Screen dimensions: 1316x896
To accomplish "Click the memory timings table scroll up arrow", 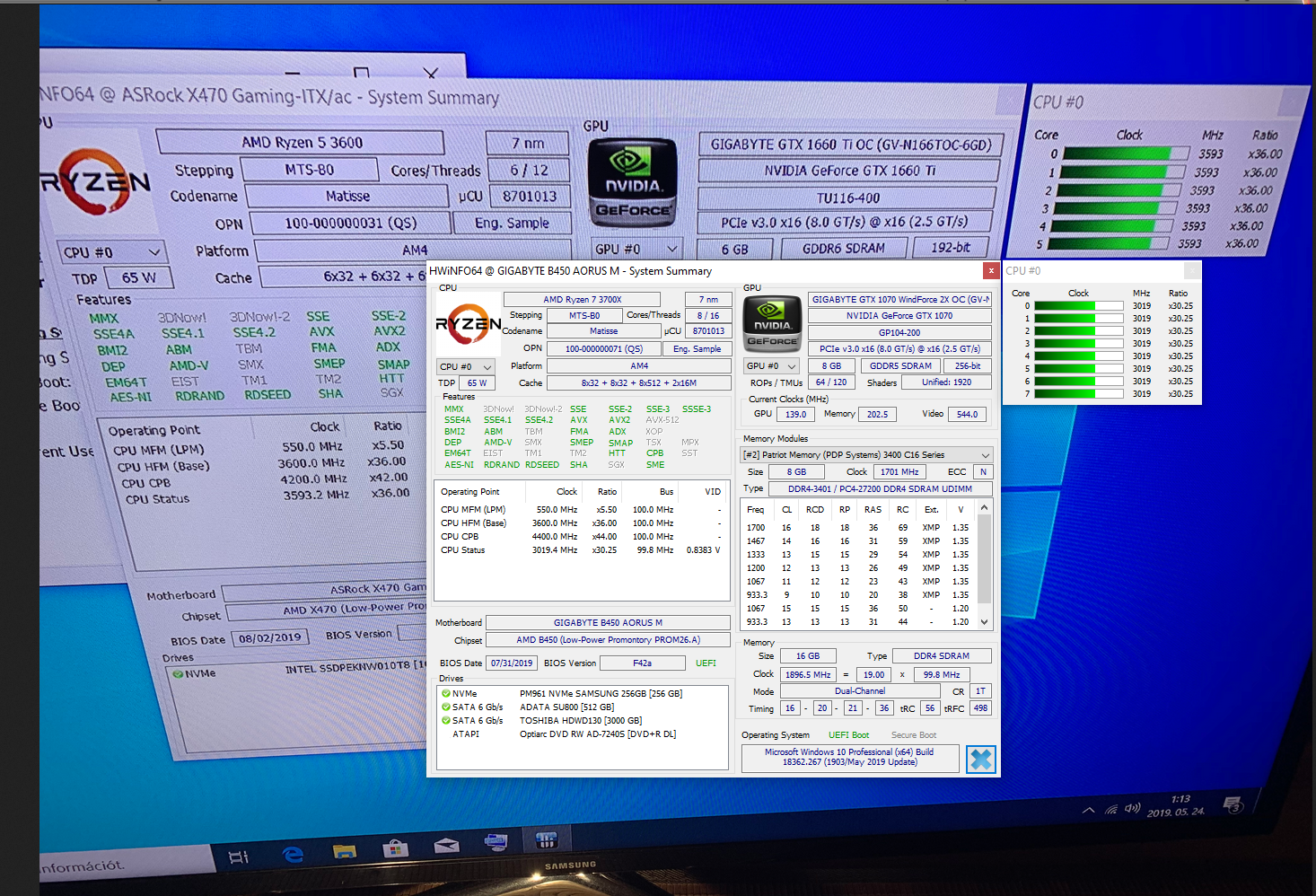I will pyautogui.click(x=984, y=508).
